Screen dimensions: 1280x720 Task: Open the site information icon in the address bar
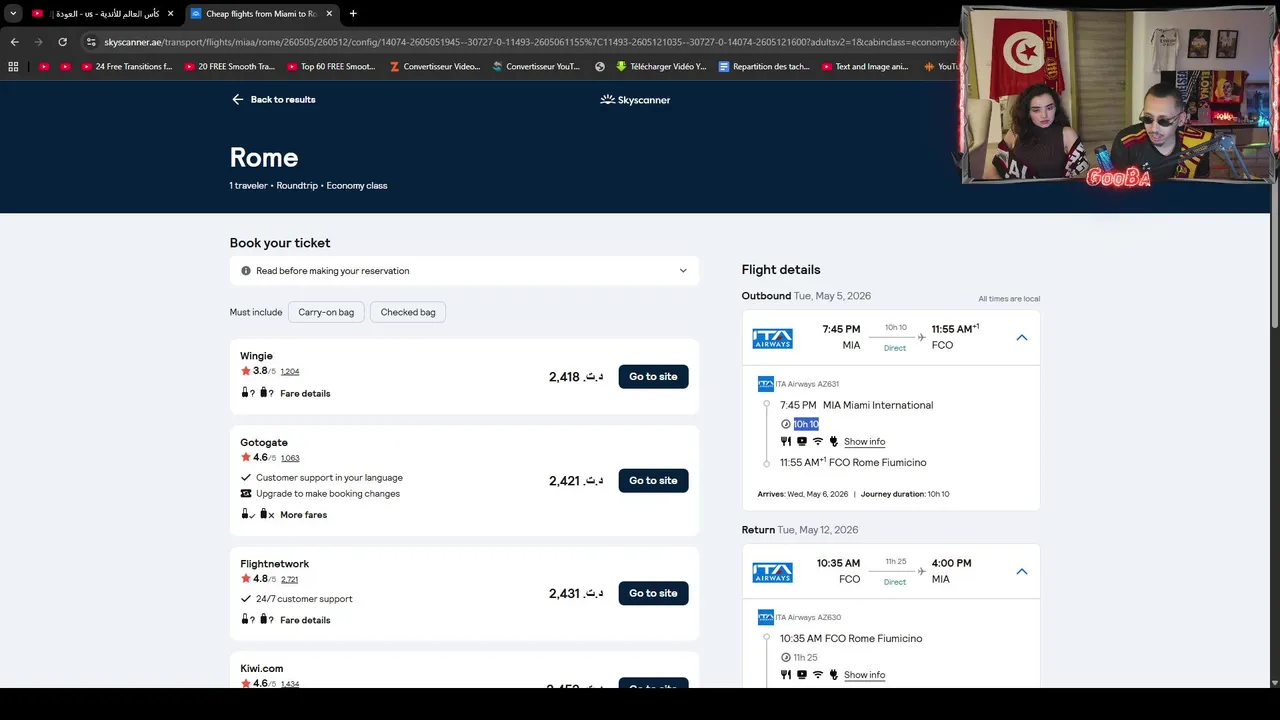click(x=91, y=42)
